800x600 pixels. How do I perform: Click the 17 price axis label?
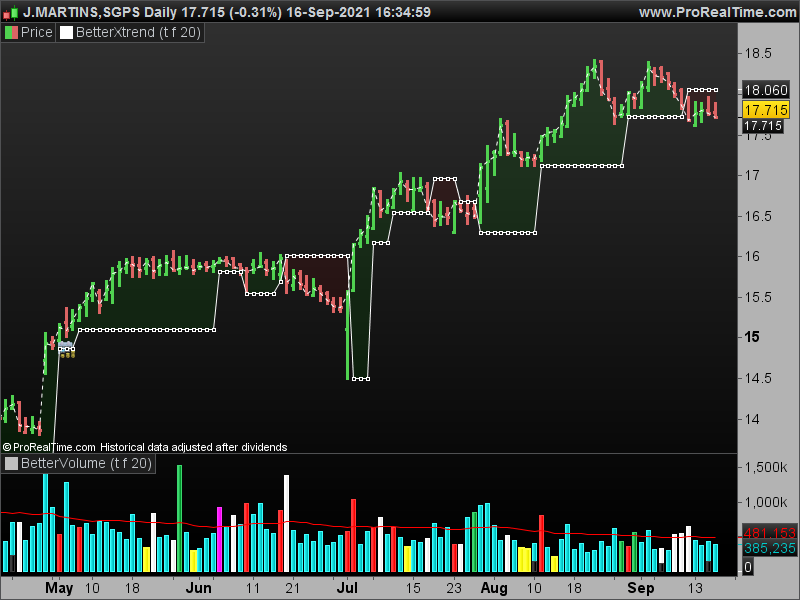click(752, 176)
